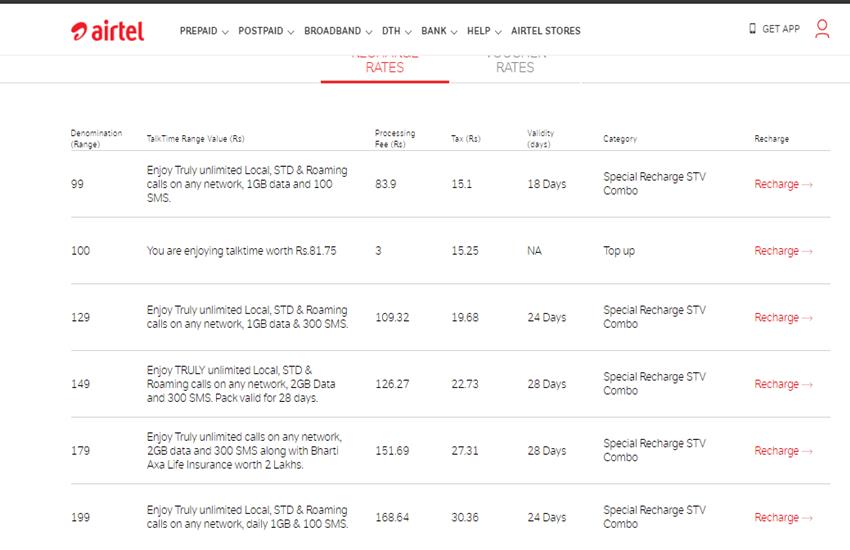Screen dimensions: 850x550
Task: Recharge the 100 top up plan
Action: click(783, 251)
